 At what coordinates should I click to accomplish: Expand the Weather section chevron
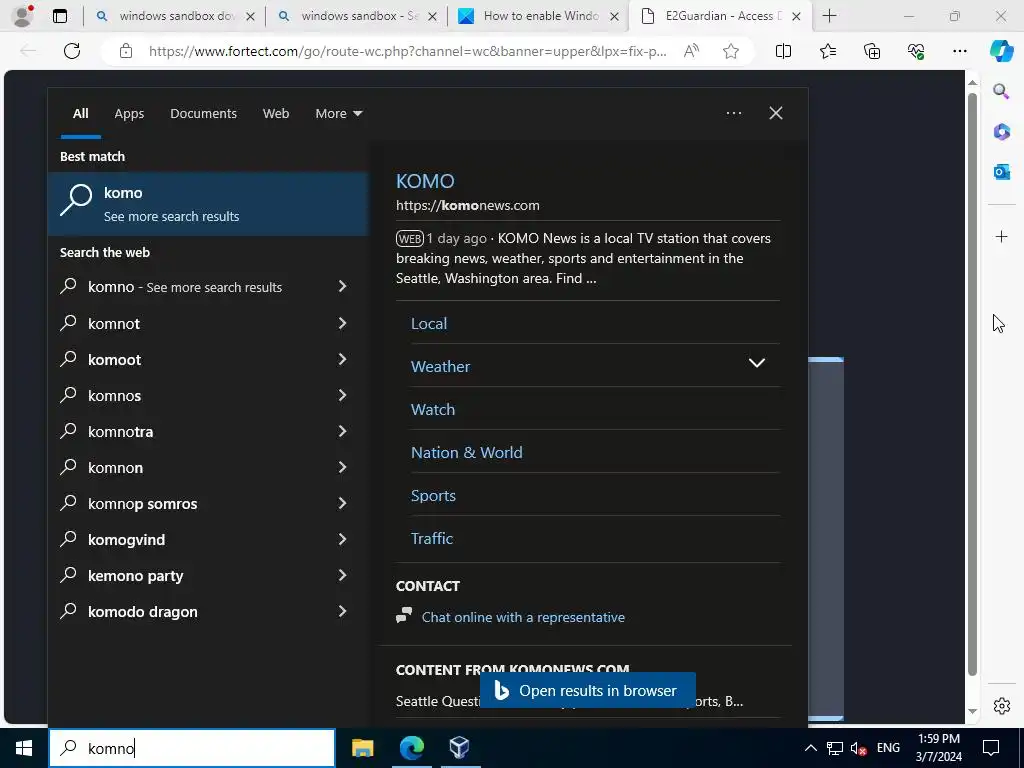(756, 363)
